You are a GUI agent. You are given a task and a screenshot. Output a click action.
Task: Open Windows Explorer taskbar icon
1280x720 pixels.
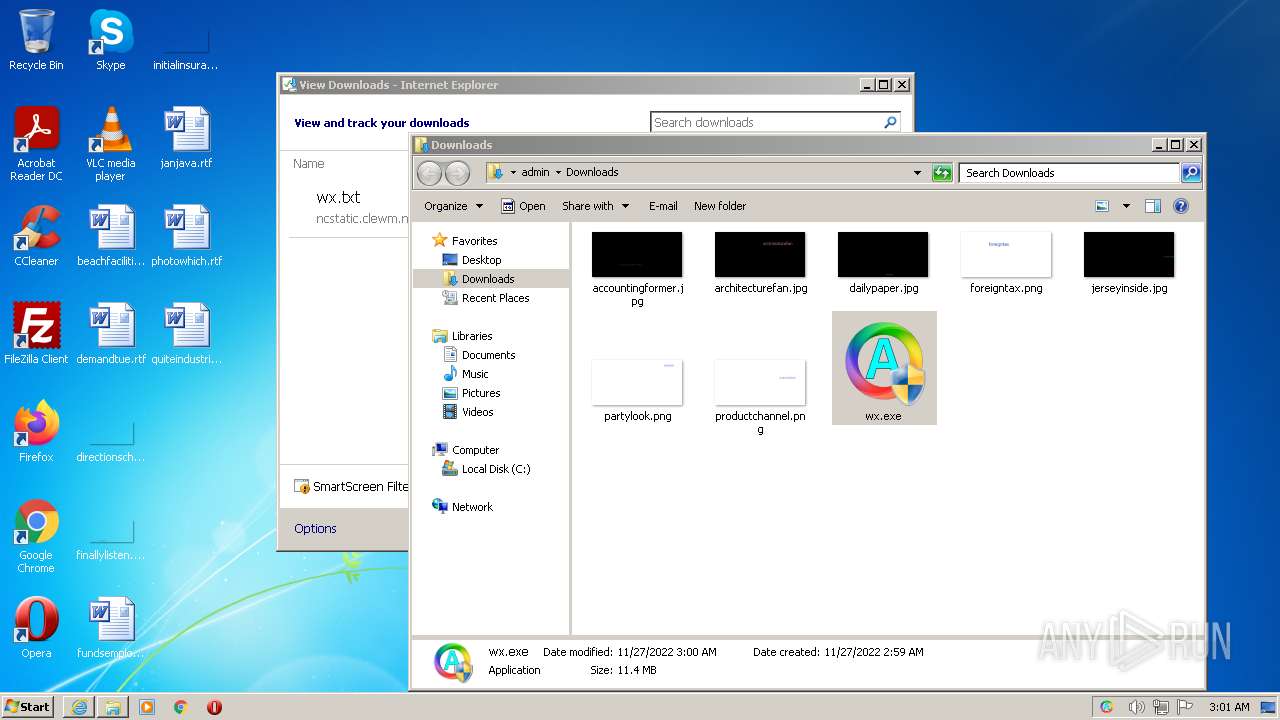pyautogui.click(x=113, y=707)
